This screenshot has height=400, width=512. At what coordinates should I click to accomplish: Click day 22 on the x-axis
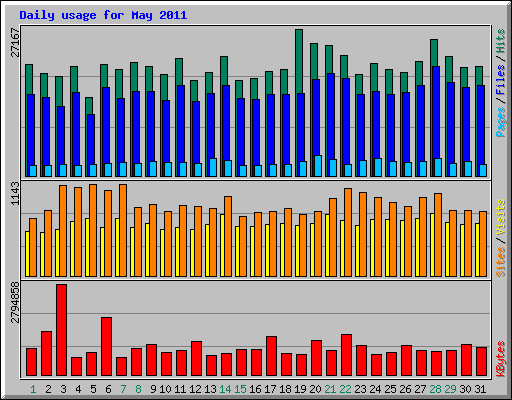point(345,389)
